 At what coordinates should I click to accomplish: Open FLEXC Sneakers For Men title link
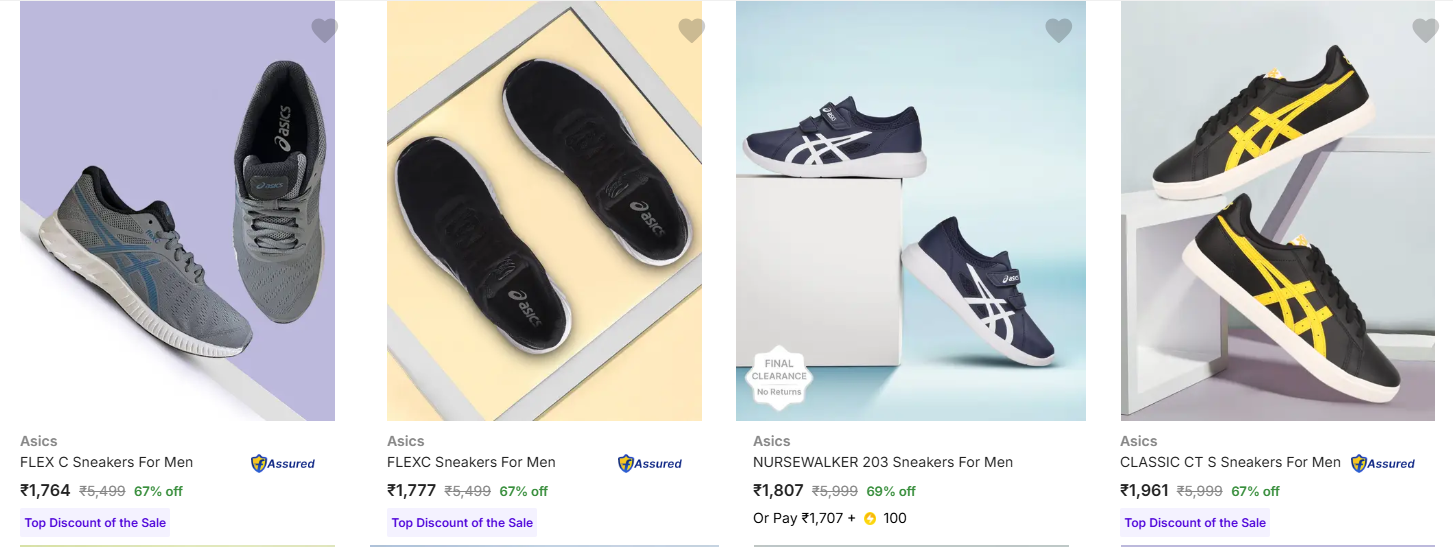[x=471, y=462]
